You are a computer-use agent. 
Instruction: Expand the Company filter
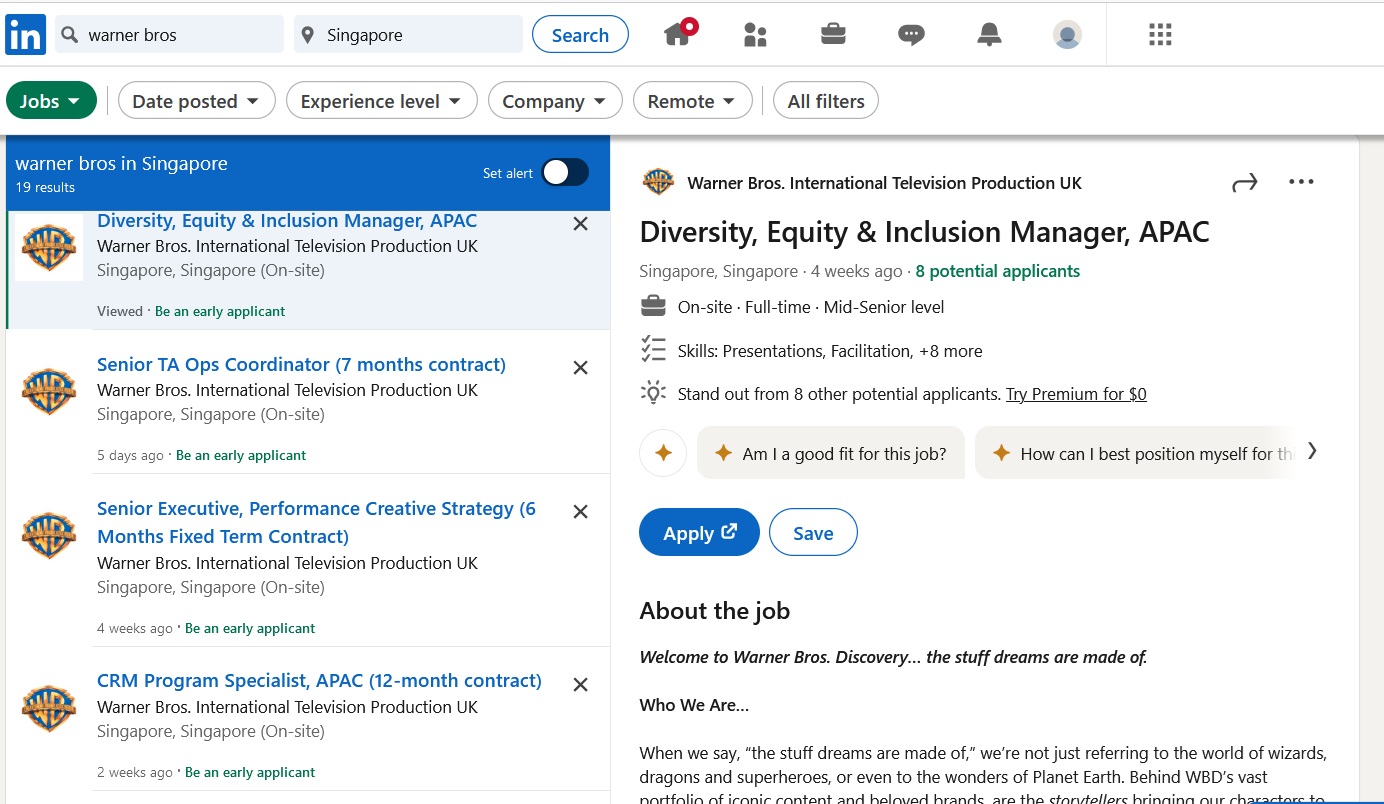click(555, 100)
